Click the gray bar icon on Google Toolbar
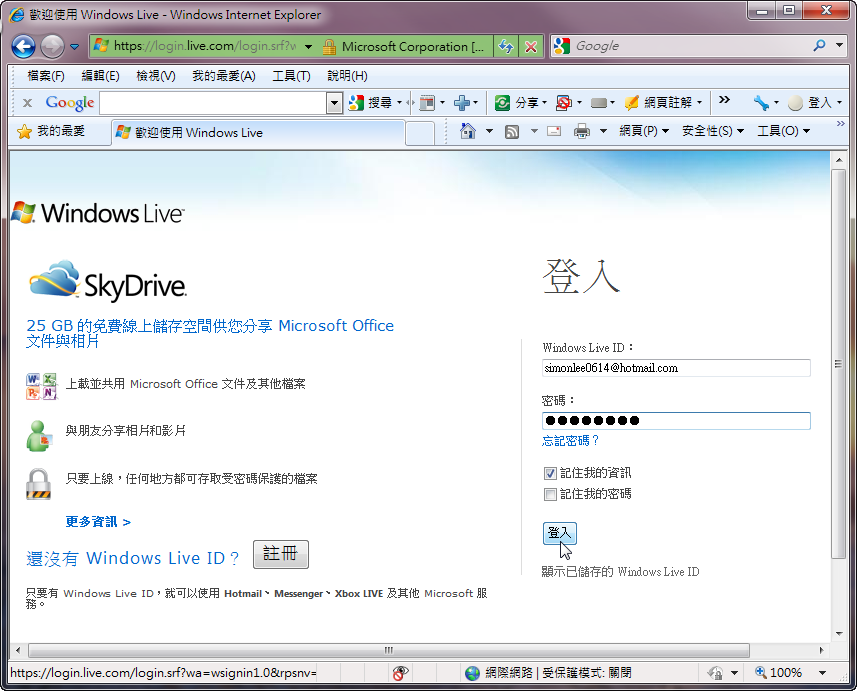Screen dimensions: 857x691 (x=599, y=102)
